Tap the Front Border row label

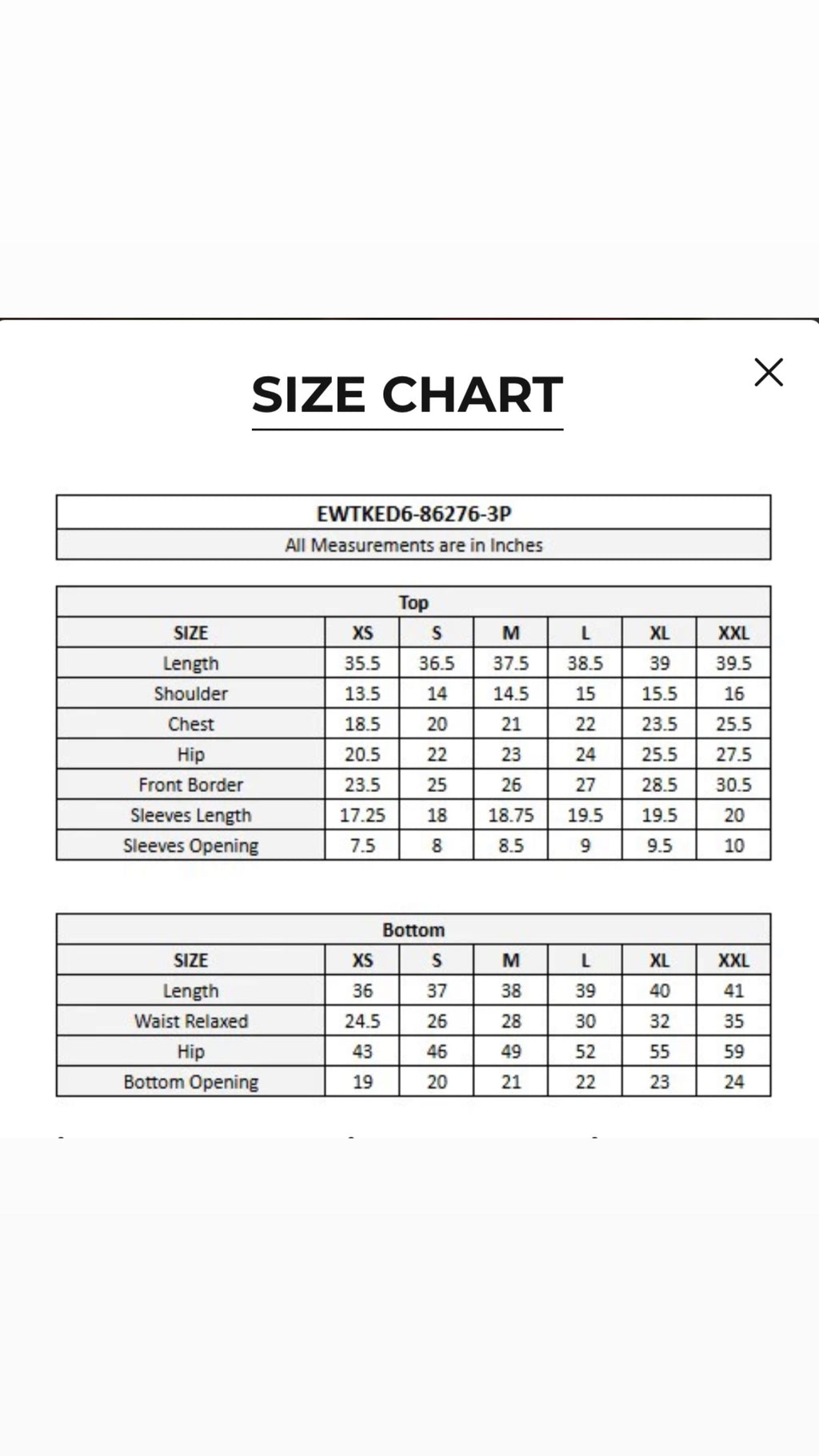[x=191, y=785]
